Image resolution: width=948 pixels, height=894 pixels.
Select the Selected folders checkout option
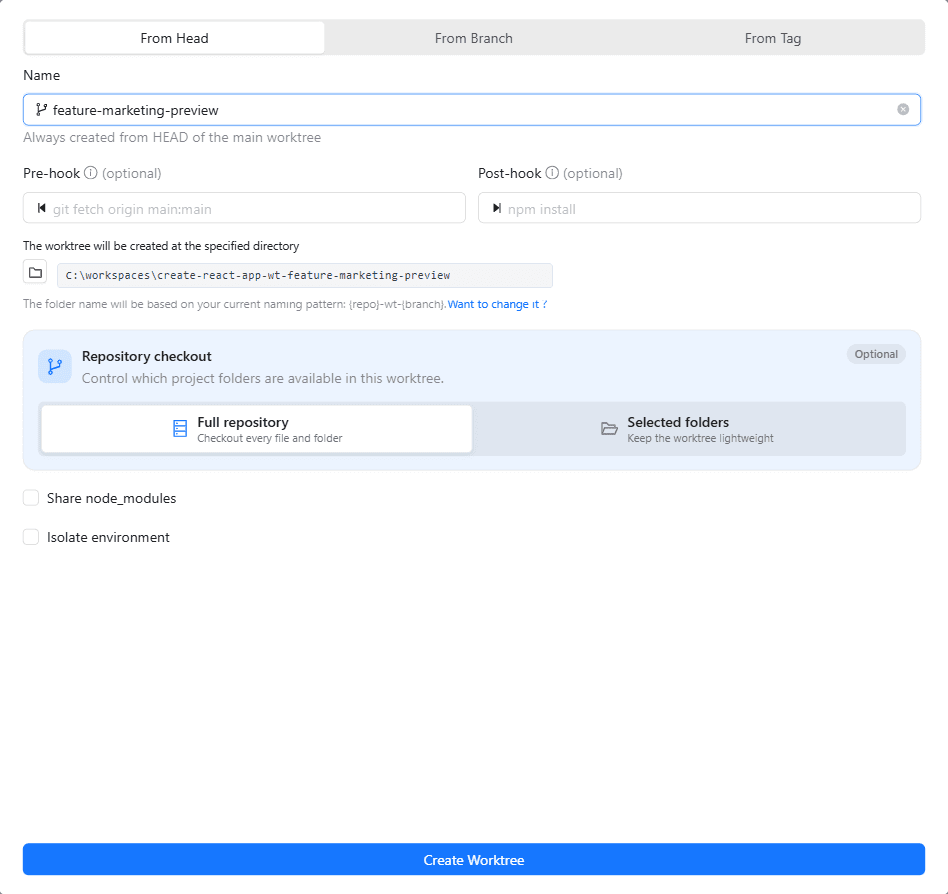tap(688, 429)
